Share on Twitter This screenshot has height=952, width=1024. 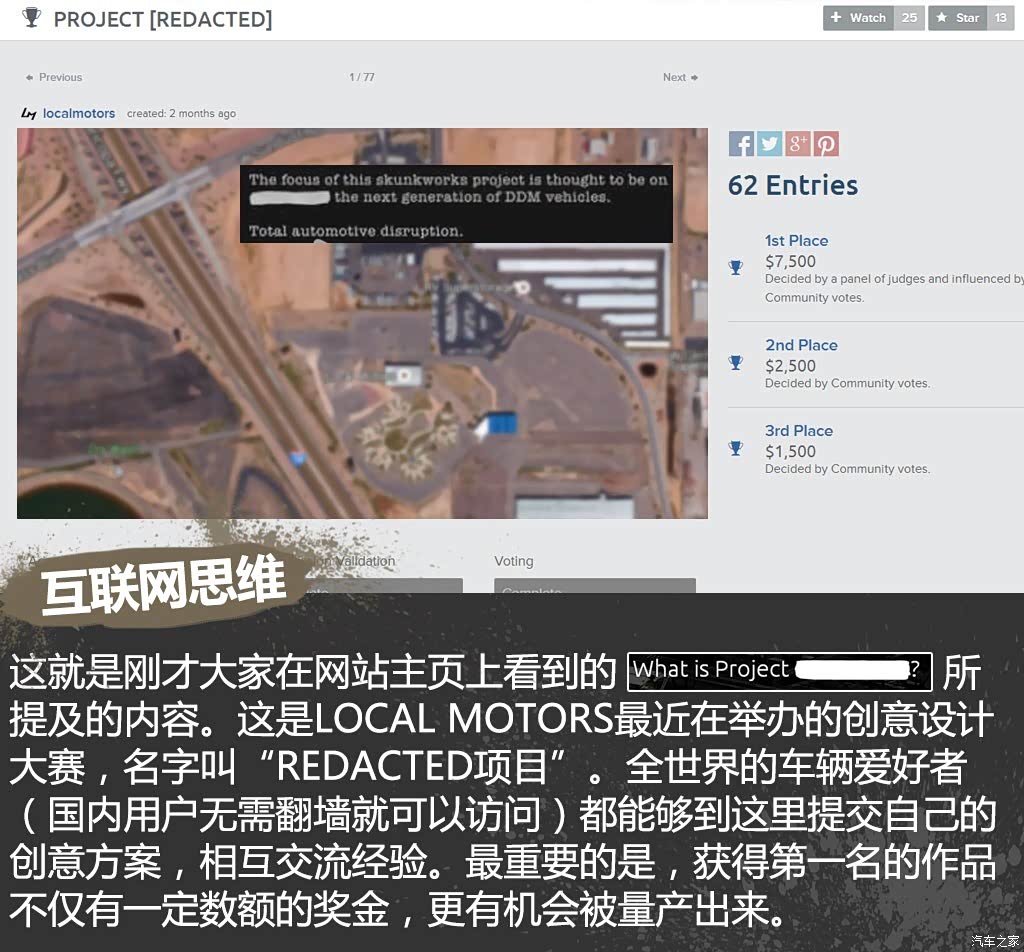point(769,144)
